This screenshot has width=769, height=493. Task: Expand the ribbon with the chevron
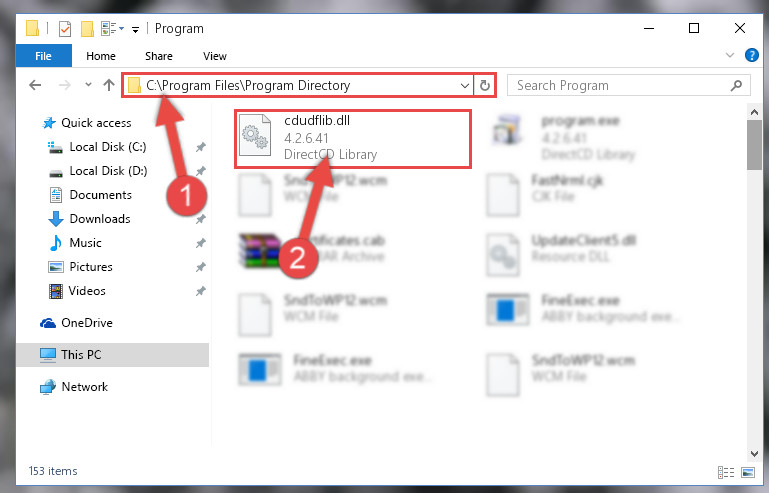coord(730,55)
